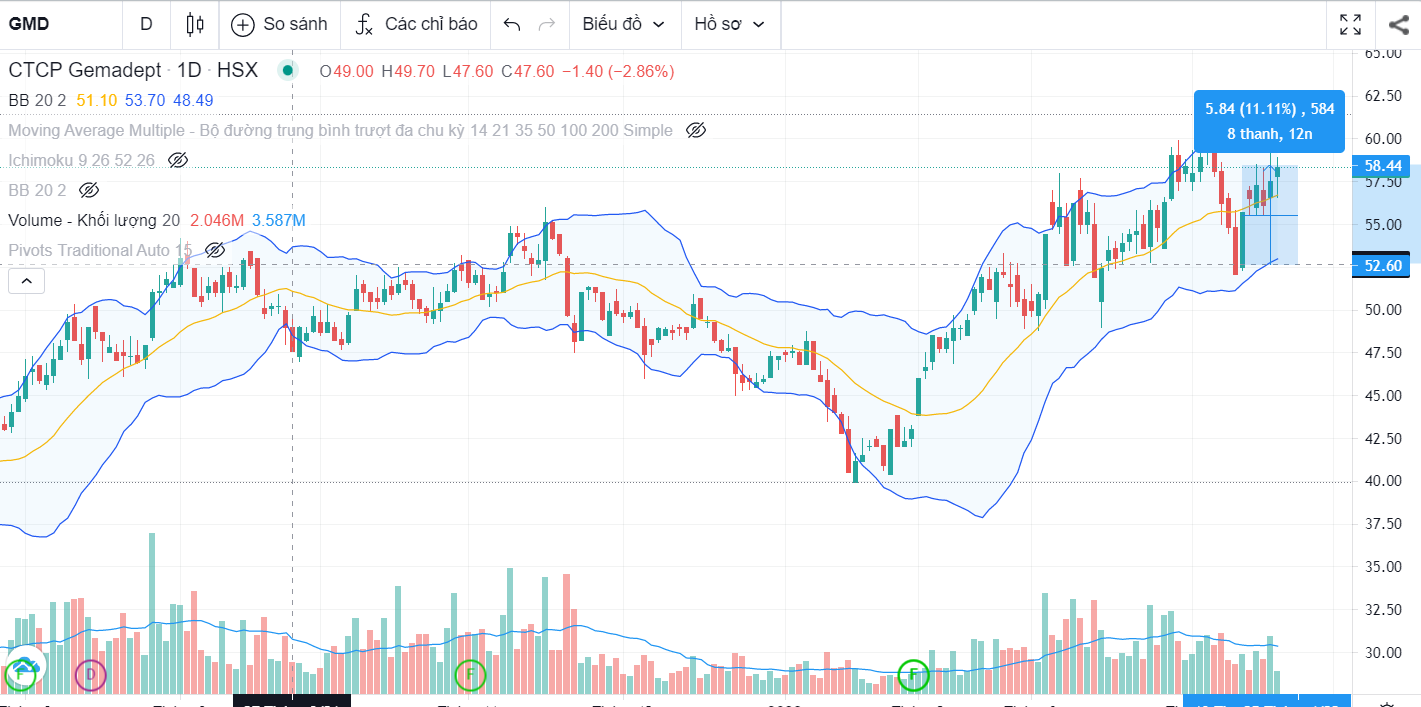Click the Volume - Khối lượng 20 legend
1421x707 pixels.
click(94, 220)
